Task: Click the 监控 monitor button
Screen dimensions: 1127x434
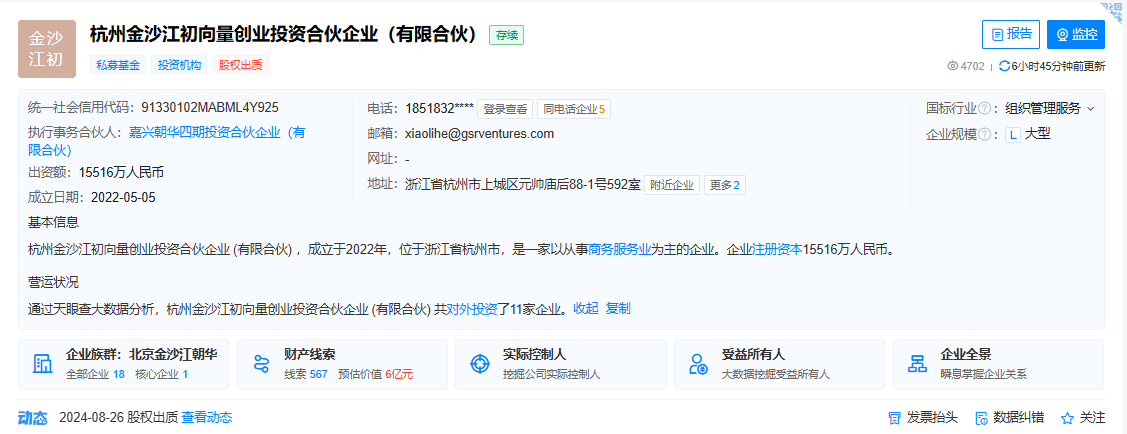Action: coord(1075,34)
